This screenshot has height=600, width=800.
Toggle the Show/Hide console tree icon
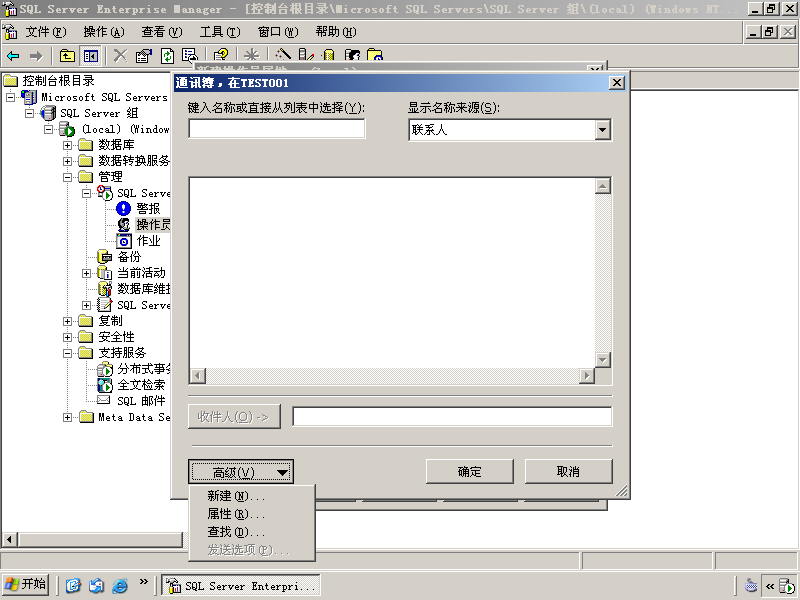pos(91,56)
